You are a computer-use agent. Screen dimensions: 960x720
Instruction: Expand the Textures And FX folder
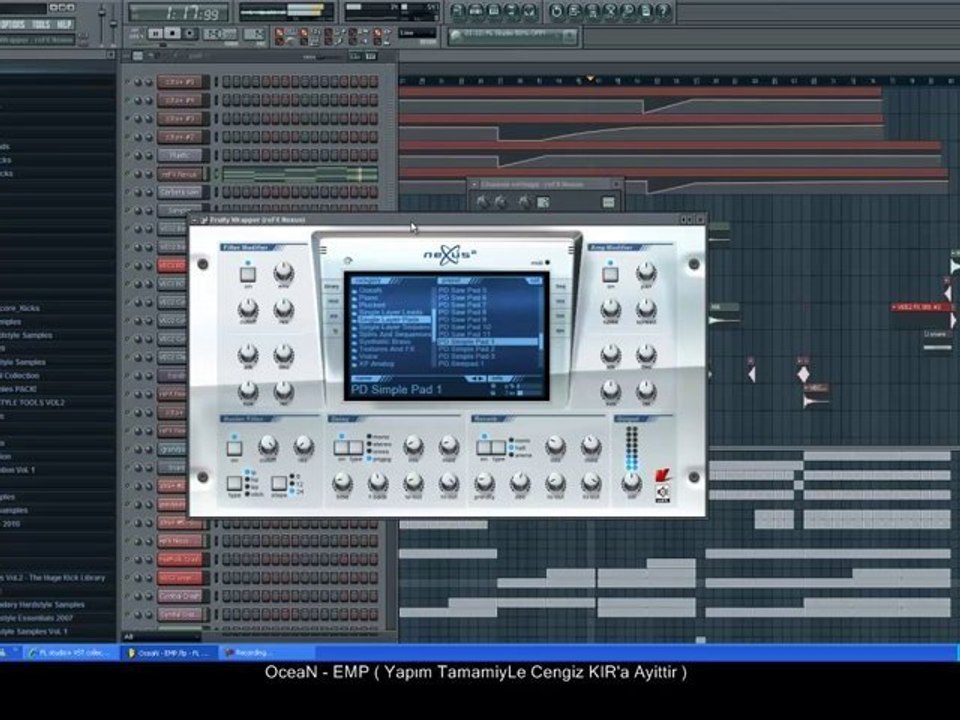[384, 349]
